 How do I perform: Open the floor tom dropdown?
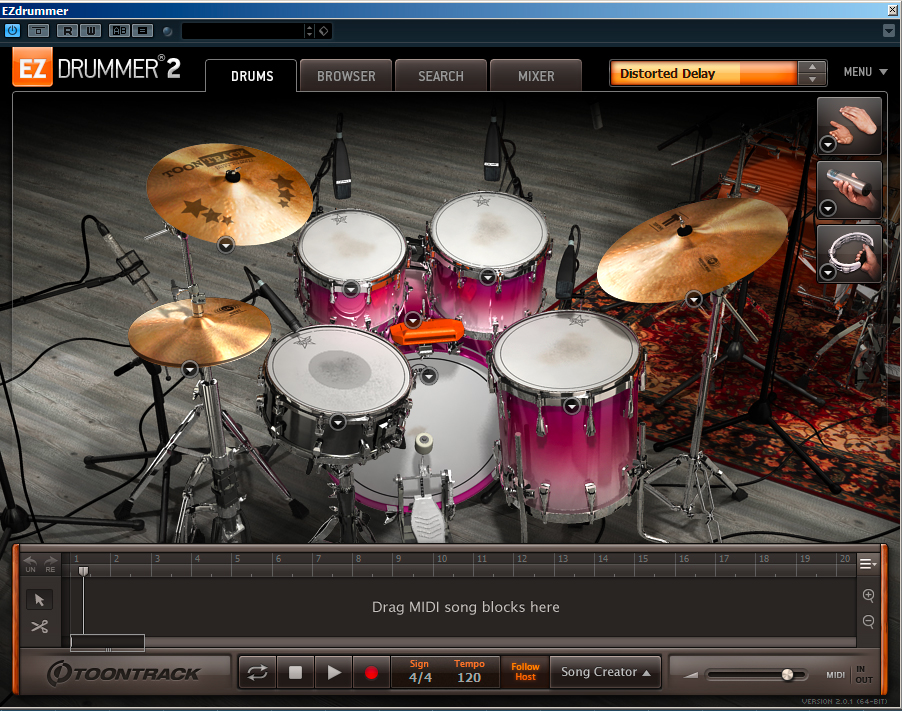(x=571, y=406)
